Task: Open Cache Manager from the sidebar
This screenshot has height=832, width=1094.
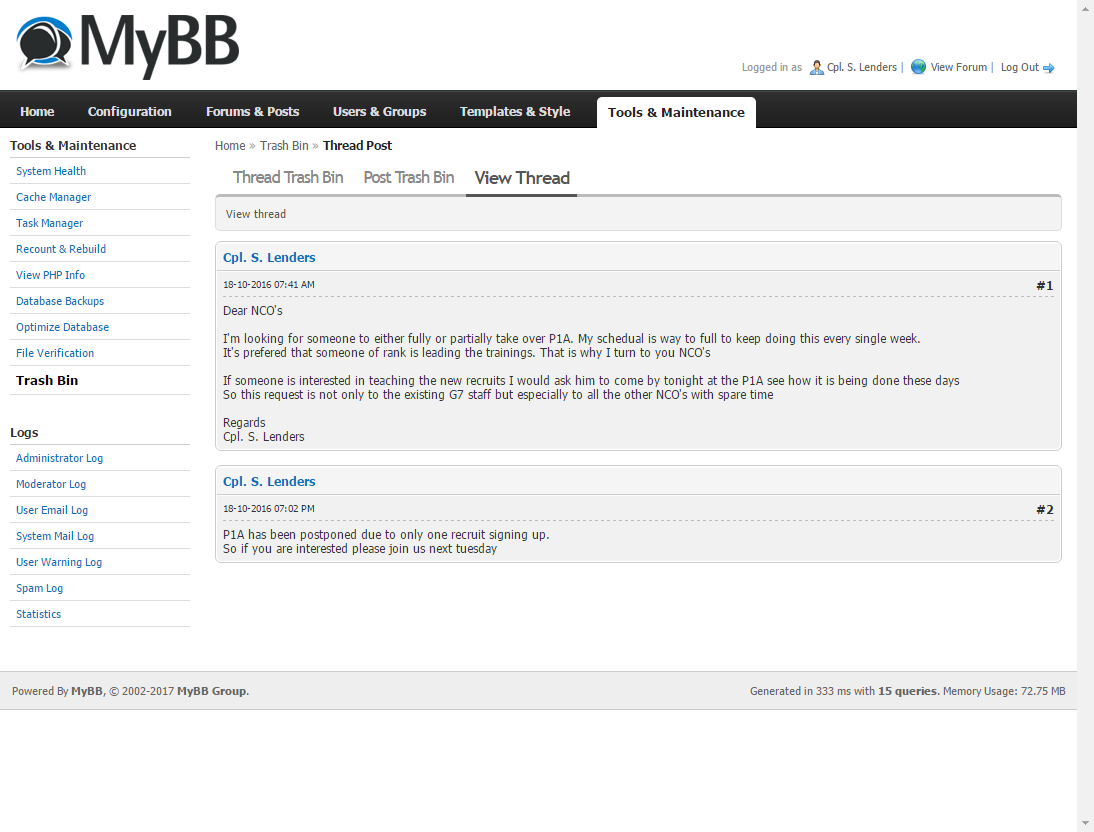Action: [x=53, y=197]
